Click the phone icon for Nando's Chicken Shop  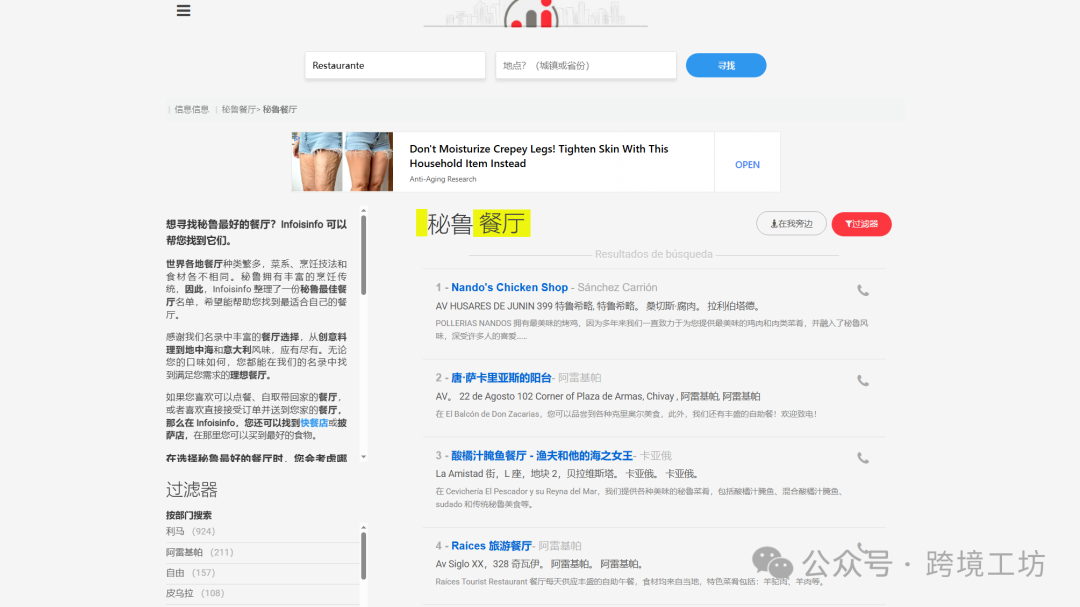pos(863,290)
